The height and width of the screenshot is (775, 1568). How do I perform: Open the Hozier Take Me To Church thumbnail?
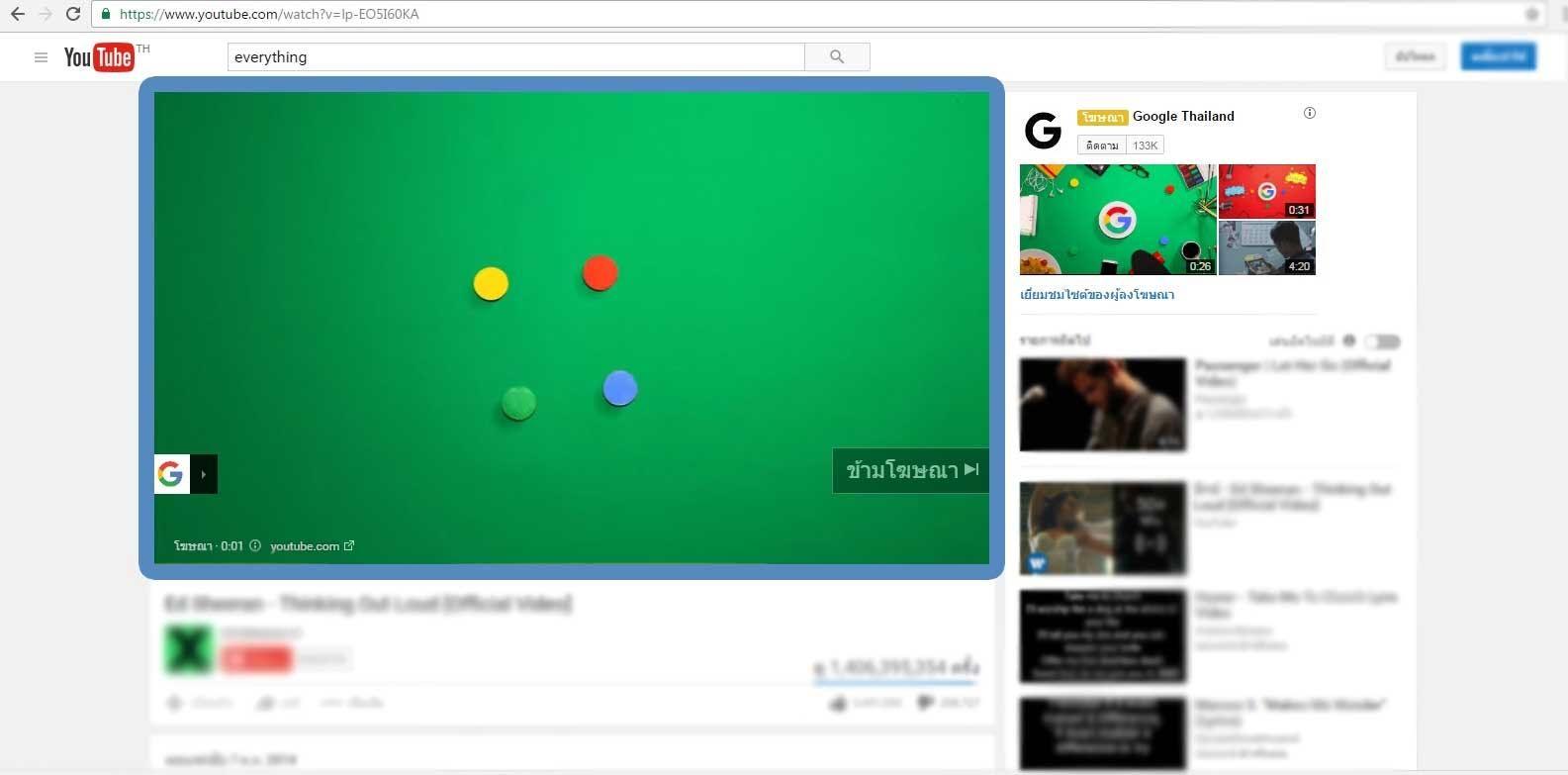pyautogui.click(x=1102, y=635)
